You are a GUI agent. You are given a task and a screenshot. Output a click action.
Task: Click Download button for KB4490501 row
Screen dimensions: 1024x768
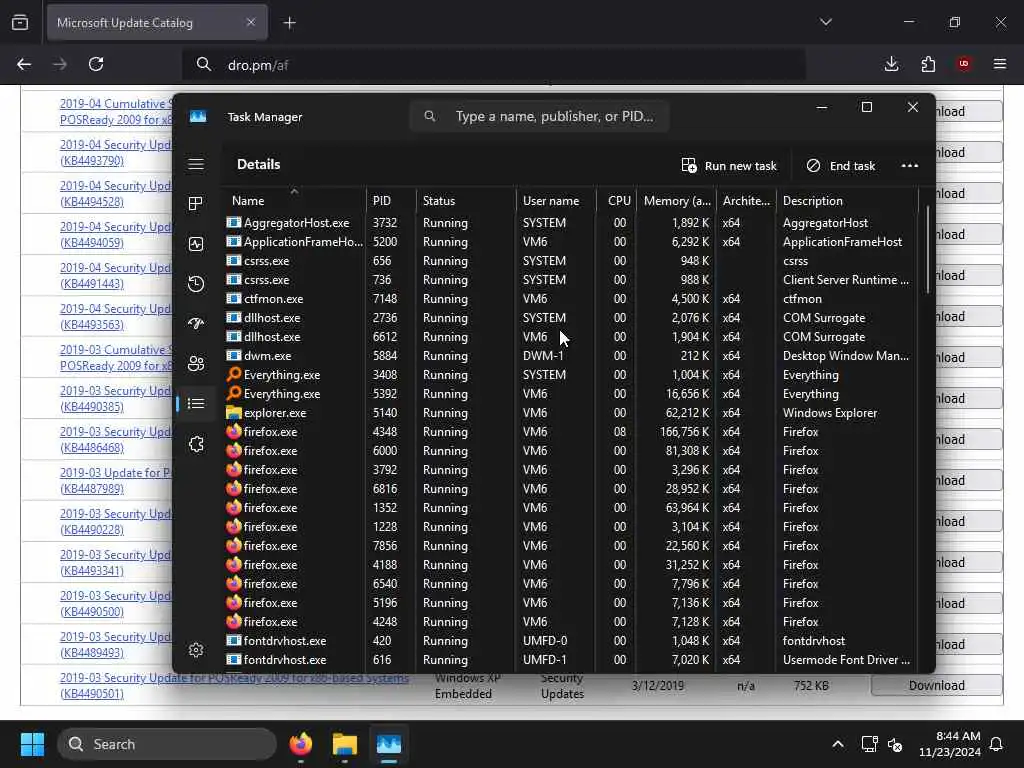[936, 685]
